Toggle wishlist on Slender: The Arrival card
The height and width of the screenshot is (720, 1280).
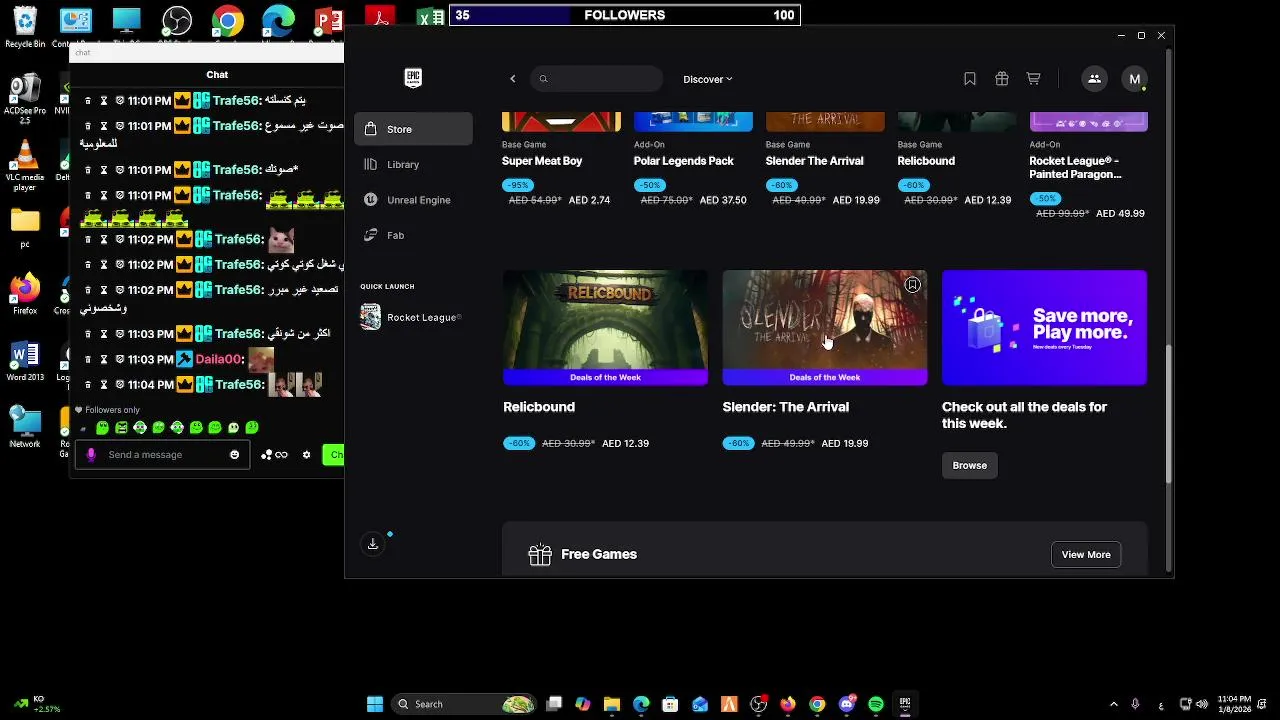coord(912,286)
